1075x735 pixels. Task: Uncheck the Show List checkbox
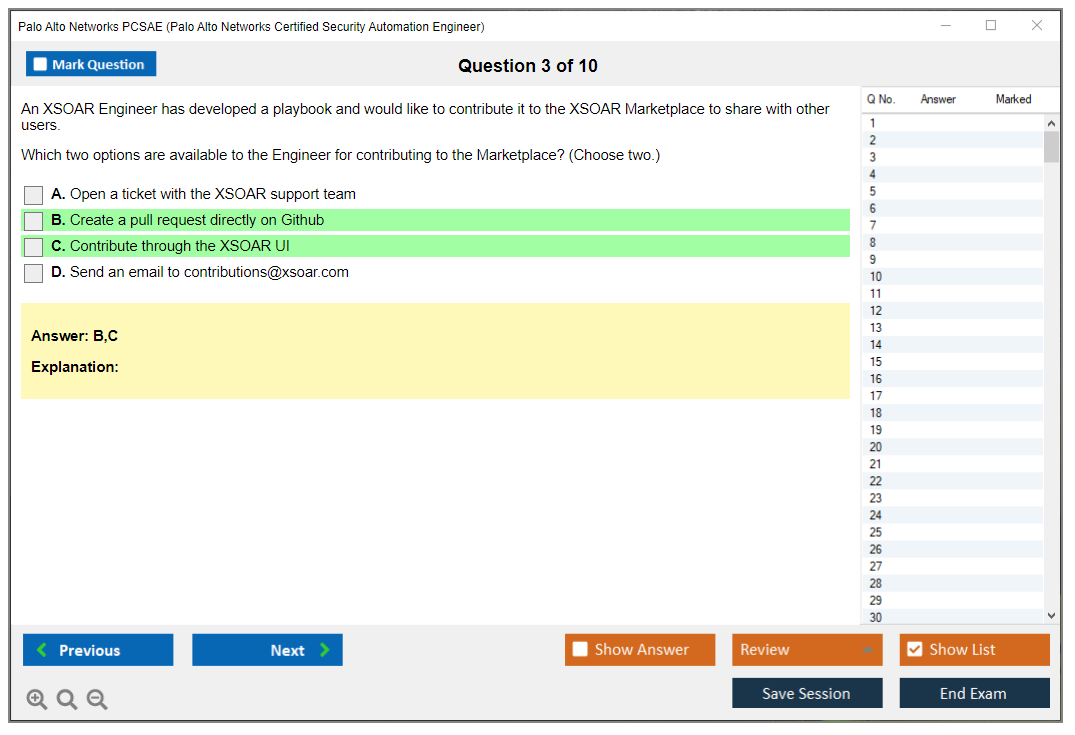pyautogui.click(x=914, y=650)
